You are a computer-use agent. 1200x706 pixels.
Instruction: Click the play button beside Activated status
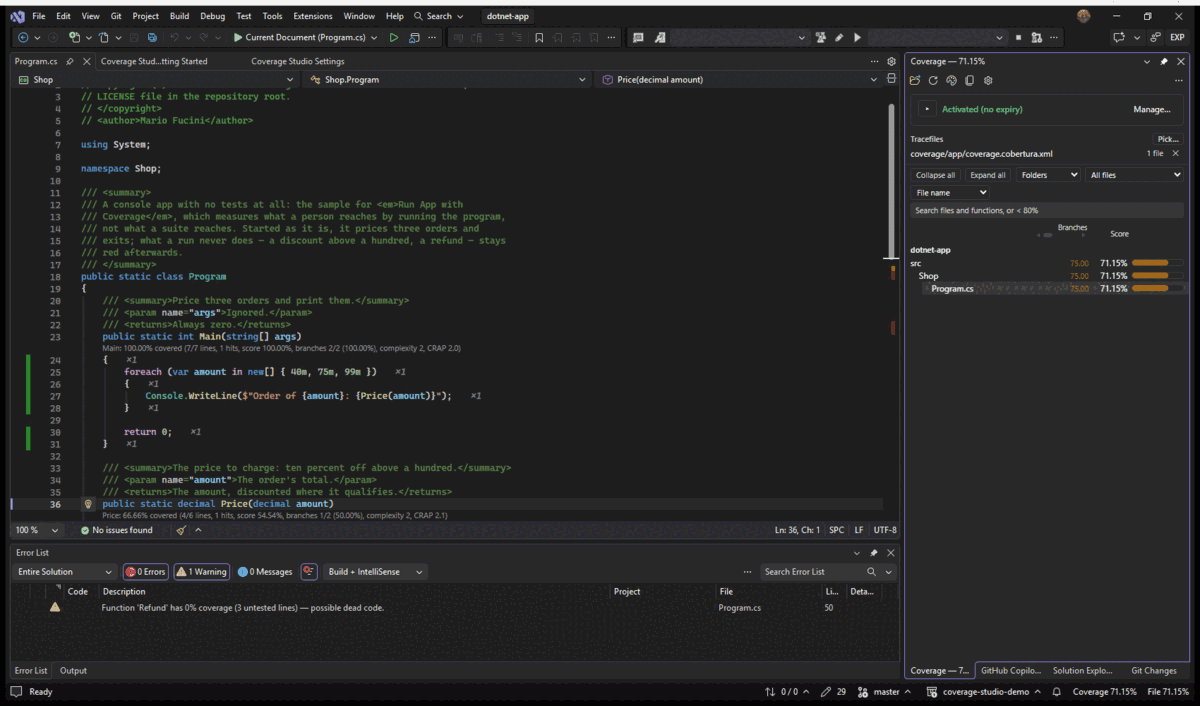click(927, 109)
